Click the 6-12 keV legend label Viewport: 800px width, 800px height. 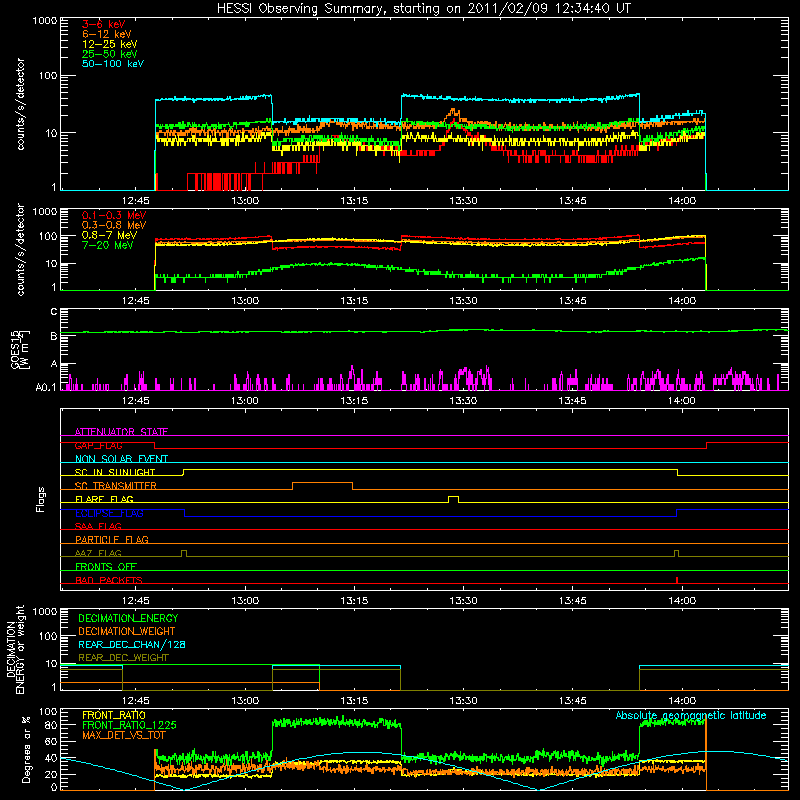(x=107, y=34)
